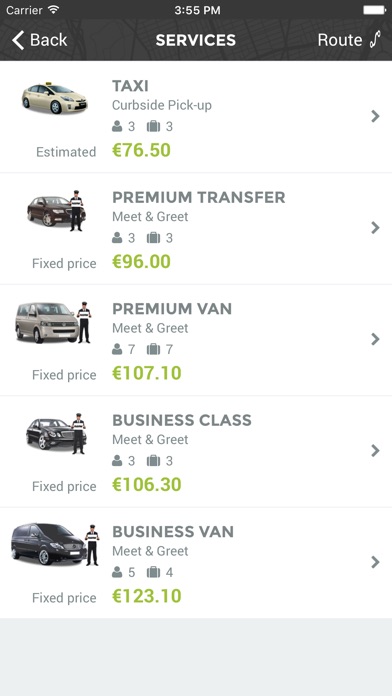
Task: Tap the black Business Van image
Action: [55, 545]
